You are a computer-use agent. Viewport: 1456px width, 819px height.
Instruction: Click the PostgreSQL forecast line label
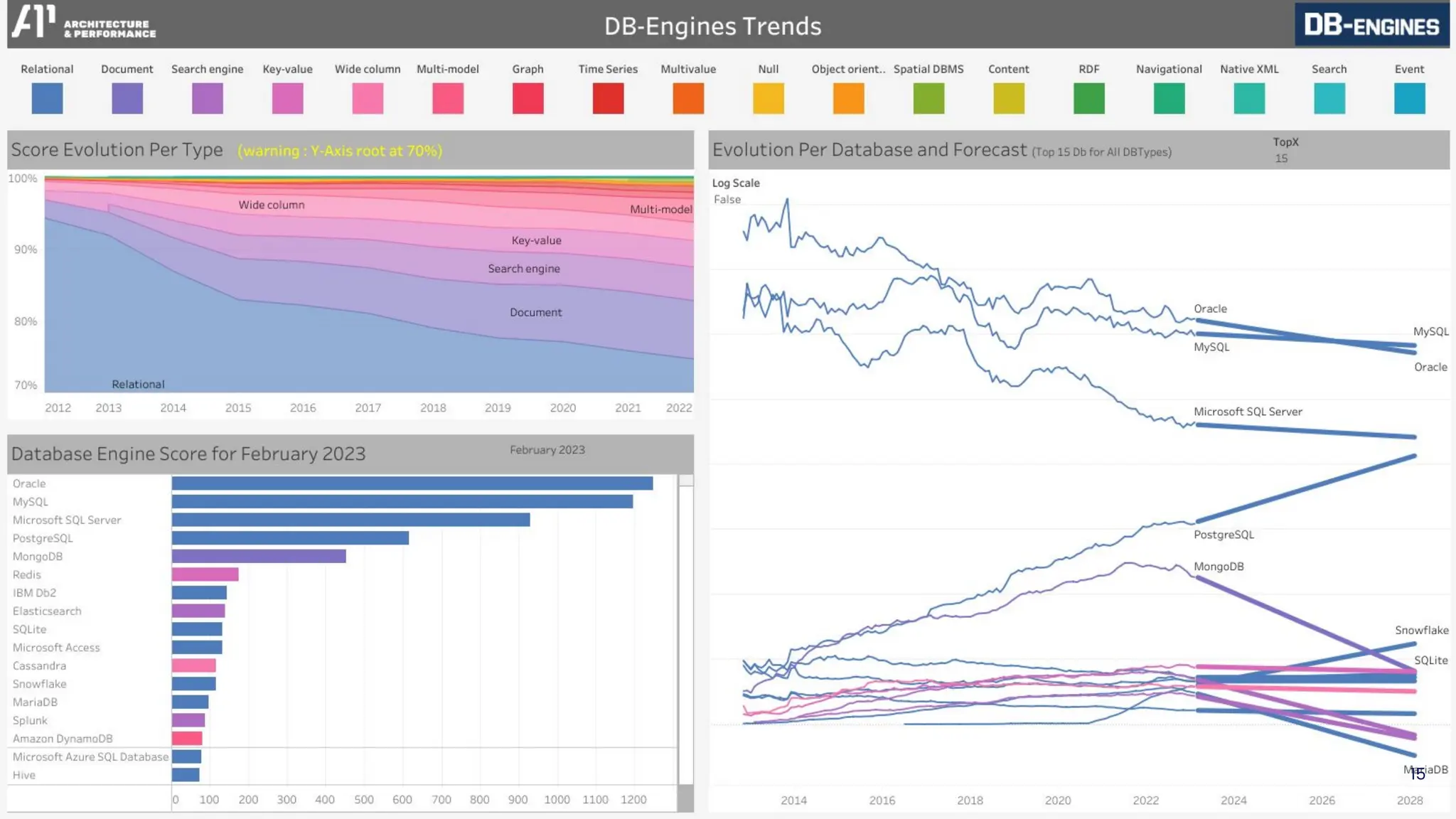(1224, 535)
